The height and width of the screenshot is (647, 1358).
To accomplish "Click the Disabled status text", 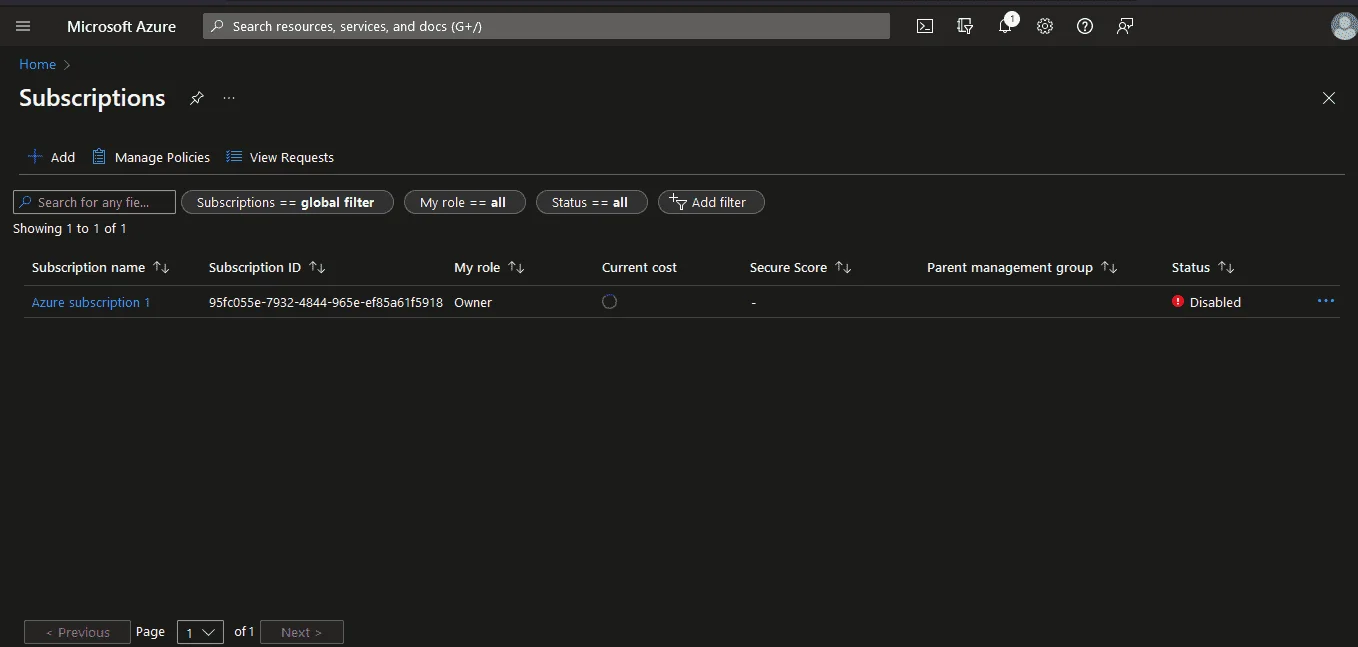I will pos(1215,302).
